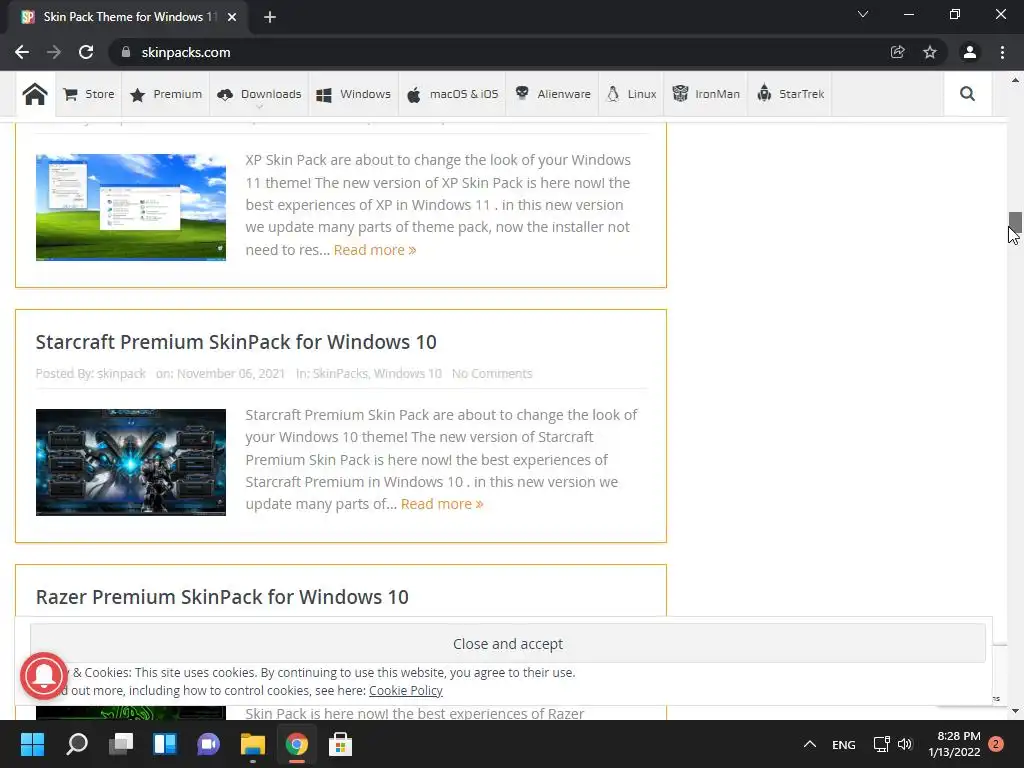Open taskbar Search

point(77,744)
